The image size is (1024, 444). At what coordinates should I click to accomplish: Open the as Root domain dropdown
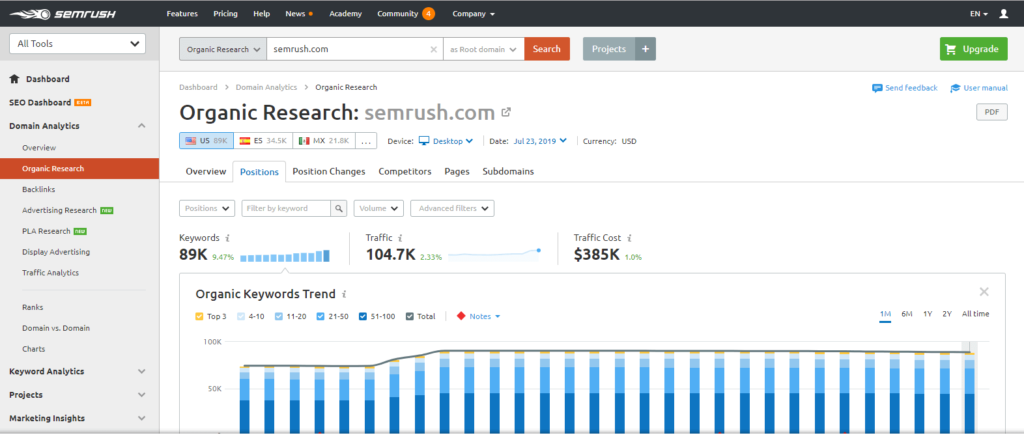[483, 49]
